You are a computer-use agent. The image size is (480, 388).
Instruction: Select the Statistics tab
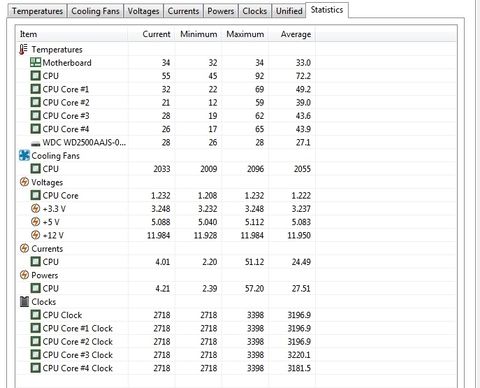point(327,10)
